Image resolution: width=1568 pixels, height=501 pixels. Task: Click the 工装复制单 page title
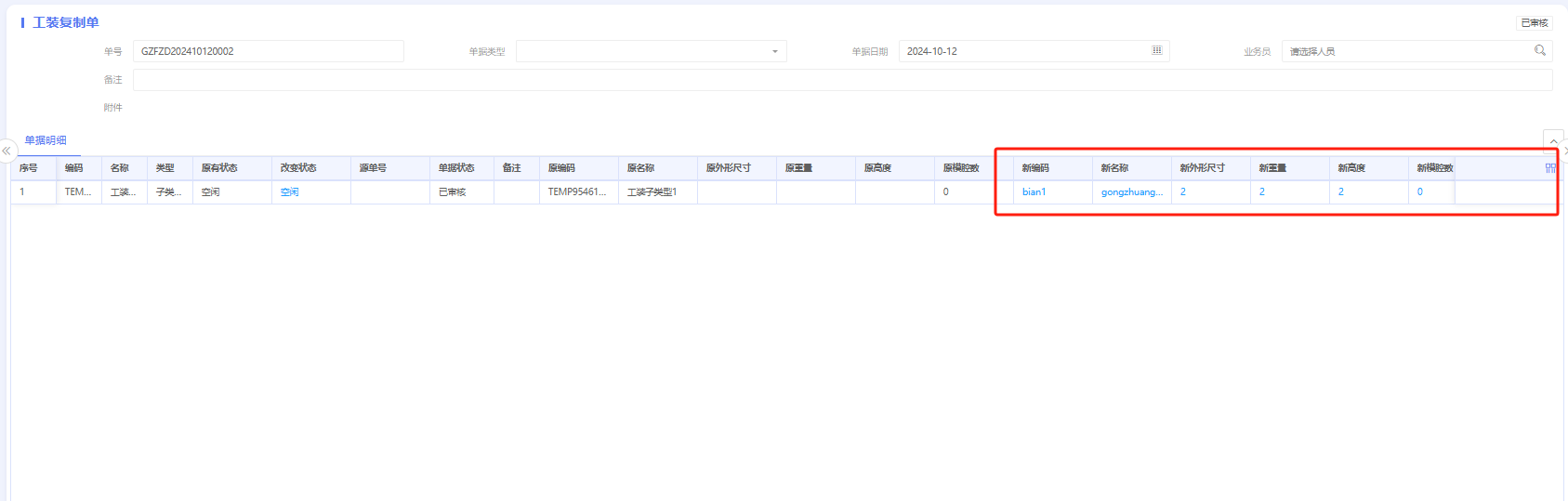[x=66, y=22]
